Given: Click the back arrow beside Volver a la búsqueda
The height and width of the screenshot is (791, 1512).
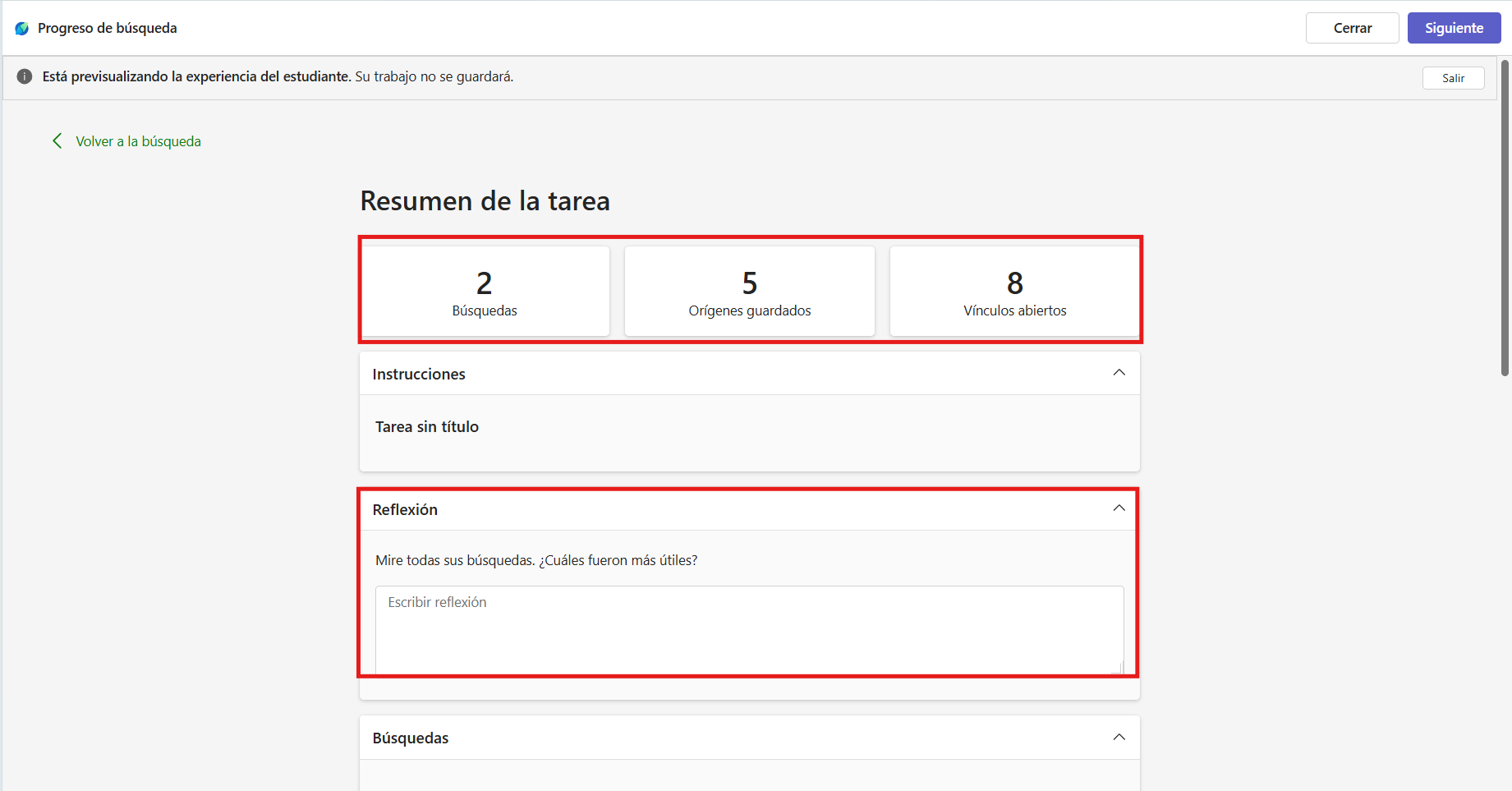Looking at the screenshot, I should [x=57, y=141].
